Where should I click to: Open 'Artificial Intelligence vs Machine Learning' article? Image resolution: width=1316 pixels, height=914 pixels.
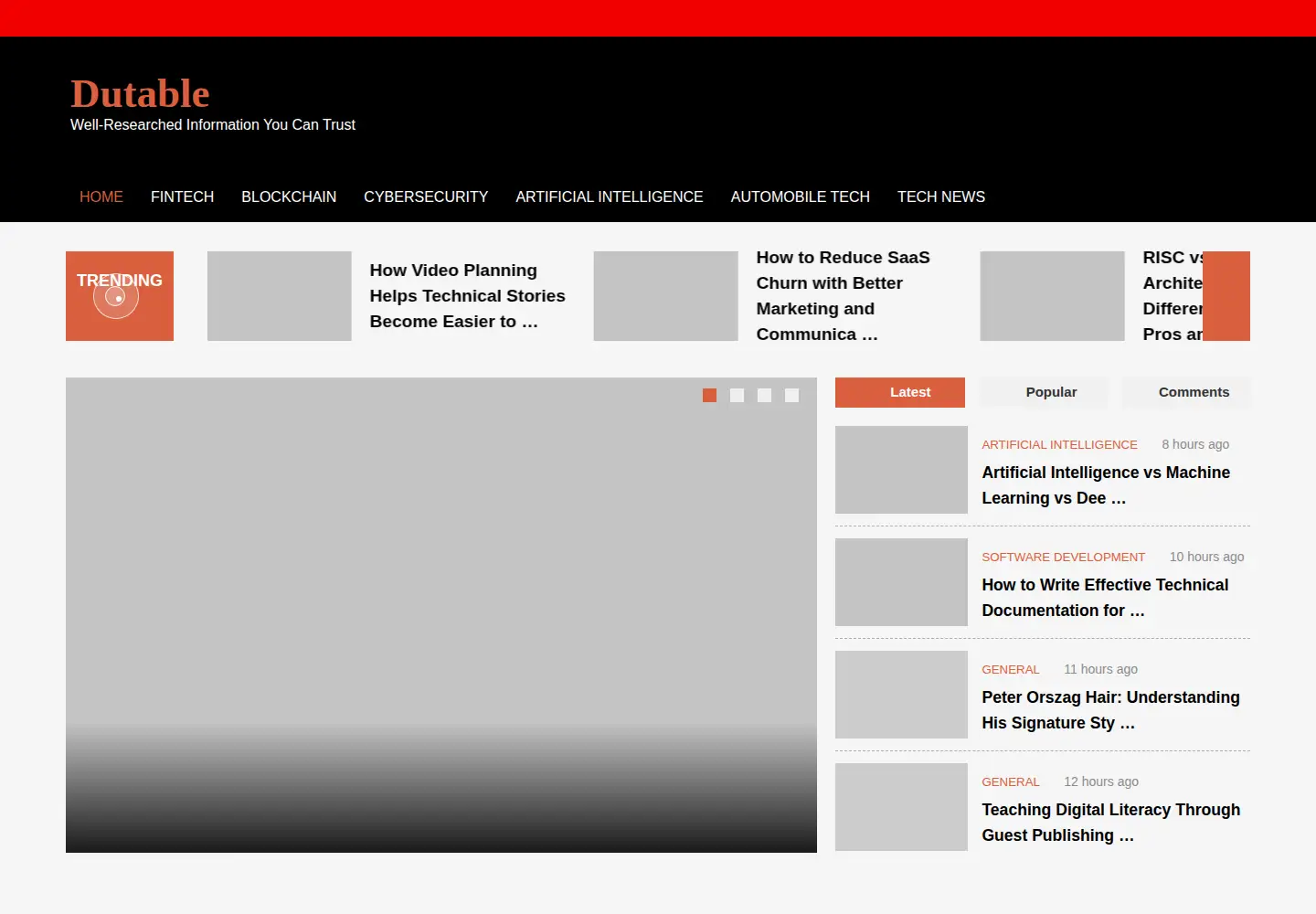(x=1106, y=485)
